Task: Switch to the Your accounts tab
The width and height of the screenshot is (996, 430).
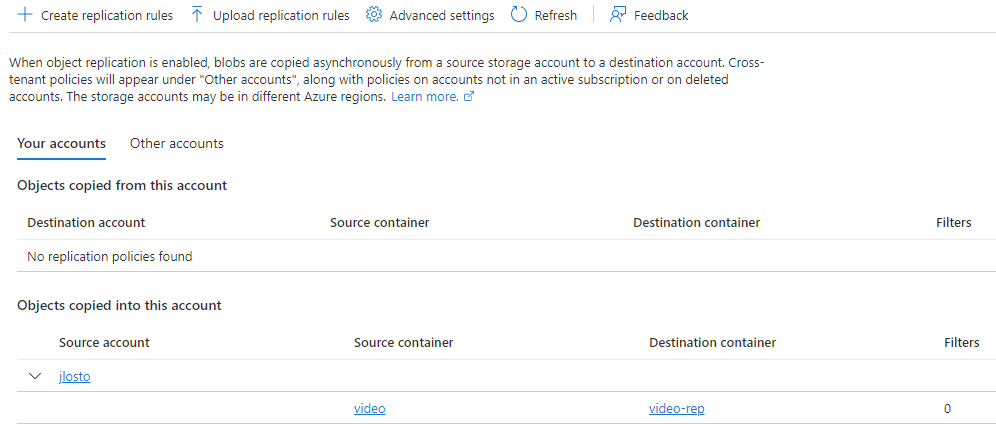Action: pyautogui.click(x=62, y=144)
